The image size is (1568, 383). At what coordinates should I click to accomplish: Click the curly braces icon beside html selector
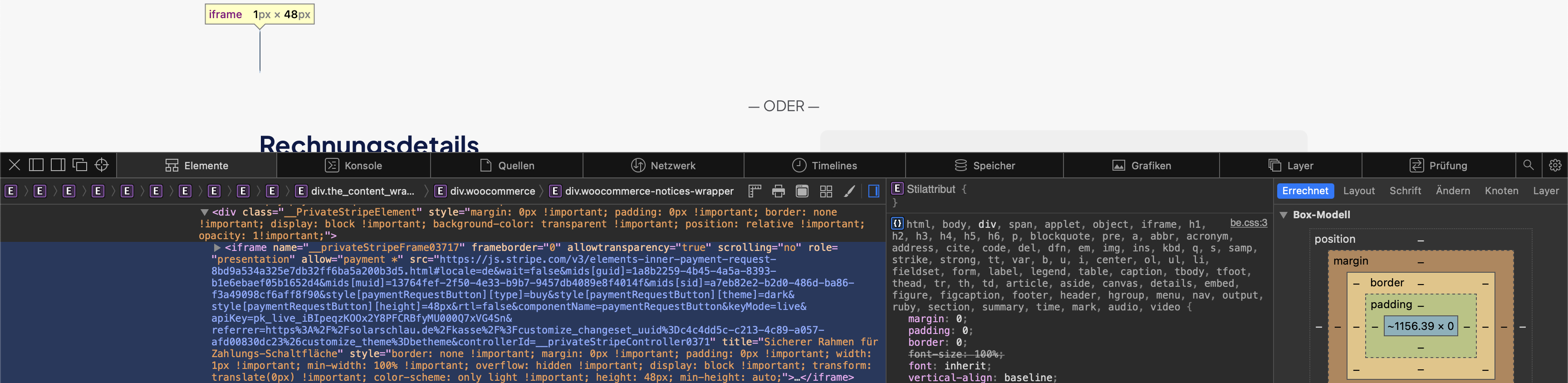tap(897, 223)
